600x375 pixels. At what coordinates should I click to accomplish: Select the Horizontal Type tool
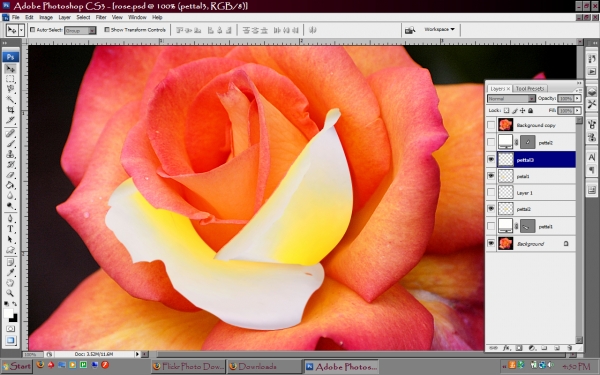coord(10,229)
